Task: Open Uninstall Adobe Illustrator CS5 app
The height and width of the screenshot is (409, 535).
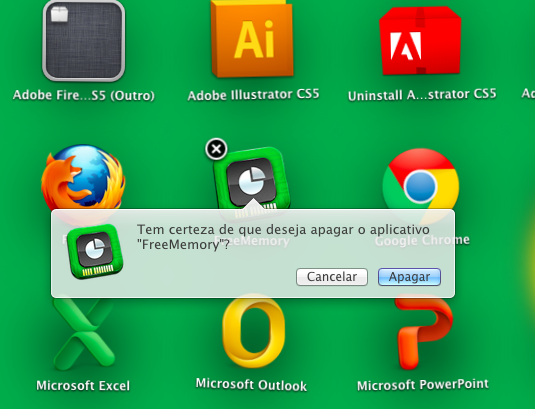Action: click(420, 41)
